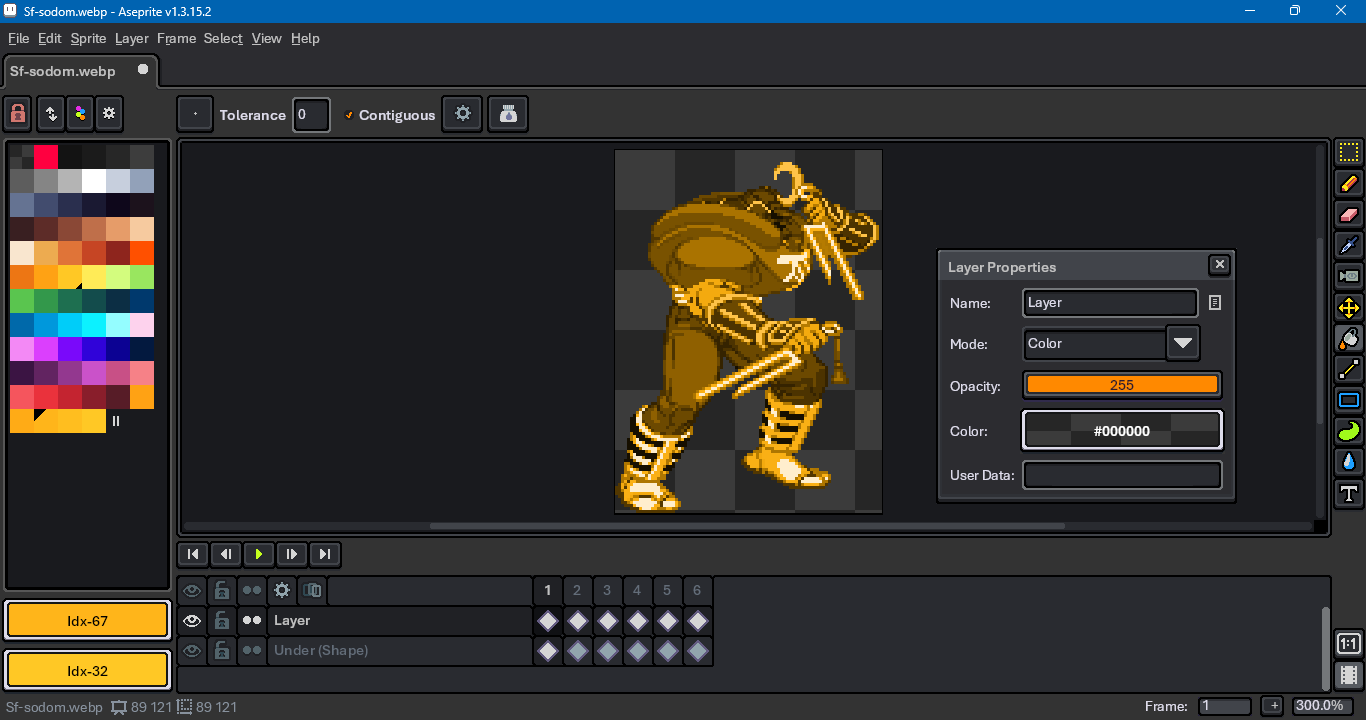Adjust the layer Opacity slider
This screenshot has width=1366, height=720.
pyautogui.click(x=1121, y=385)
